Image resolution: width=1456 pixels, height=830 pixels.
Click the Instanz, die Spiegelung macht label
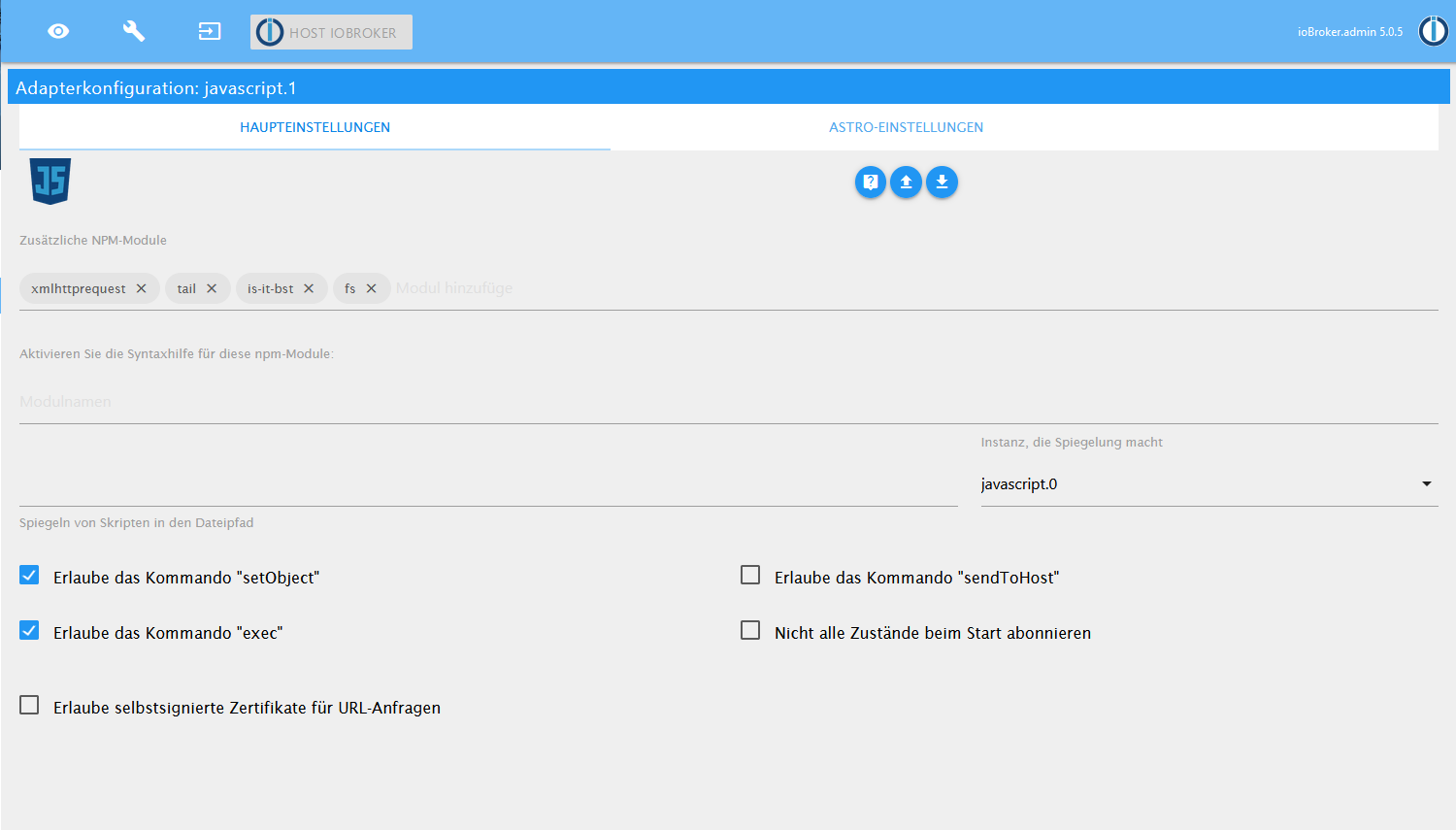(x=1072, y=442)
